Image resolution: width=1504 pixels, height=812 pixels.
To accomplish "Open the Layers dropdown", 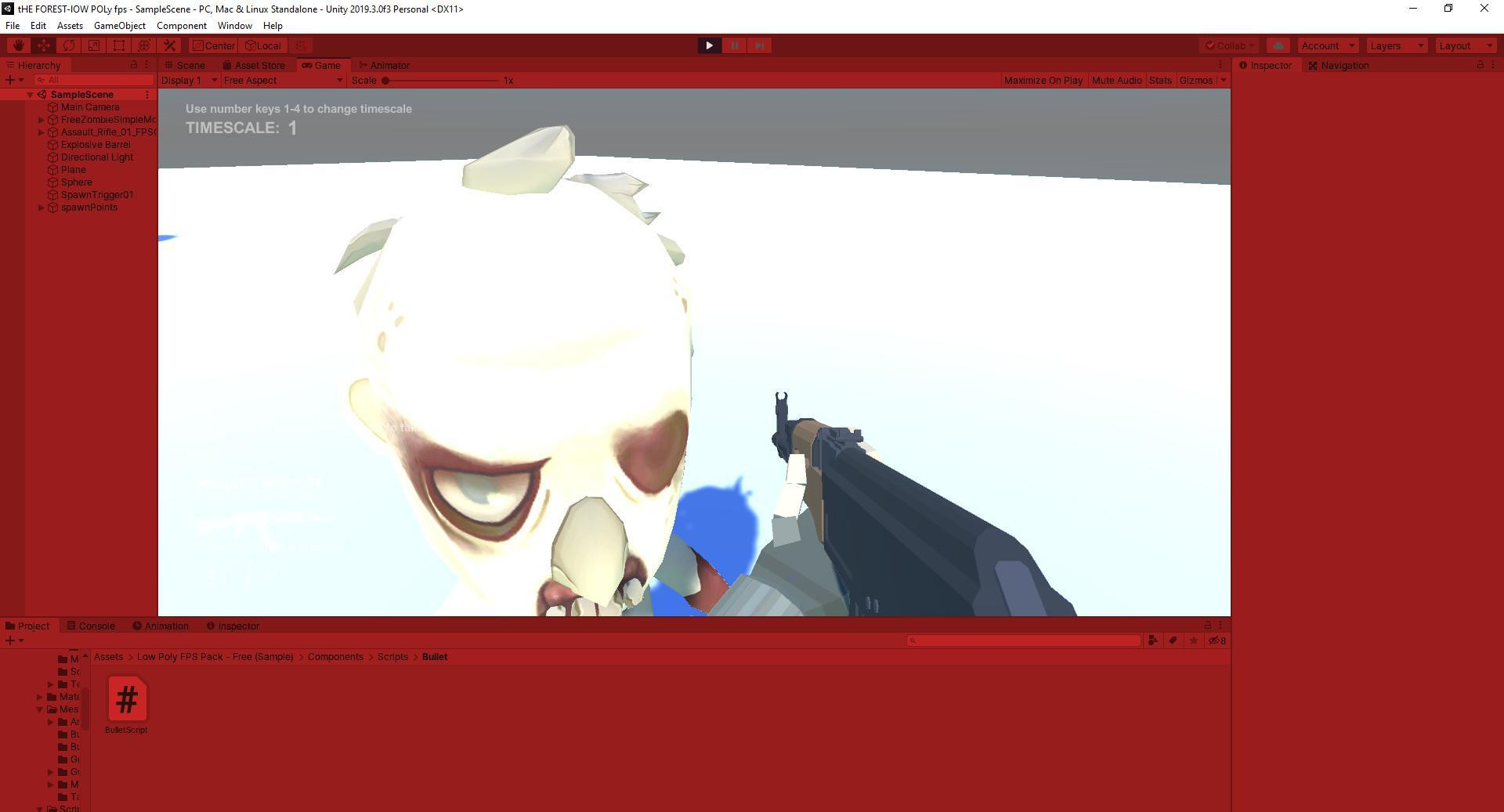I will coord(1397,45).
